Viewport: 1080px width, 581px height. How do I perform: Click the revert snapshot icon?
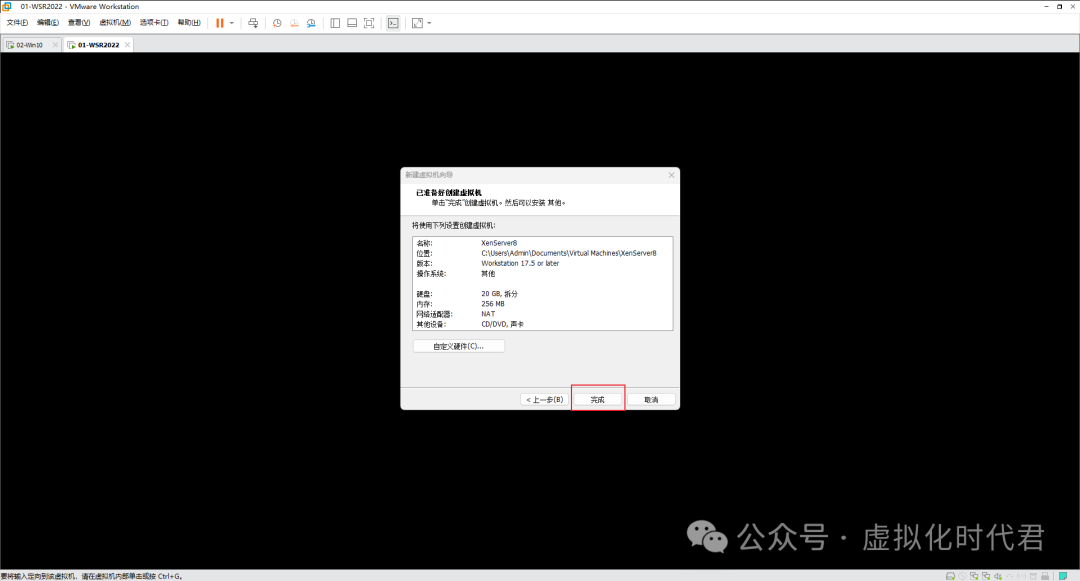pos(294,22)
